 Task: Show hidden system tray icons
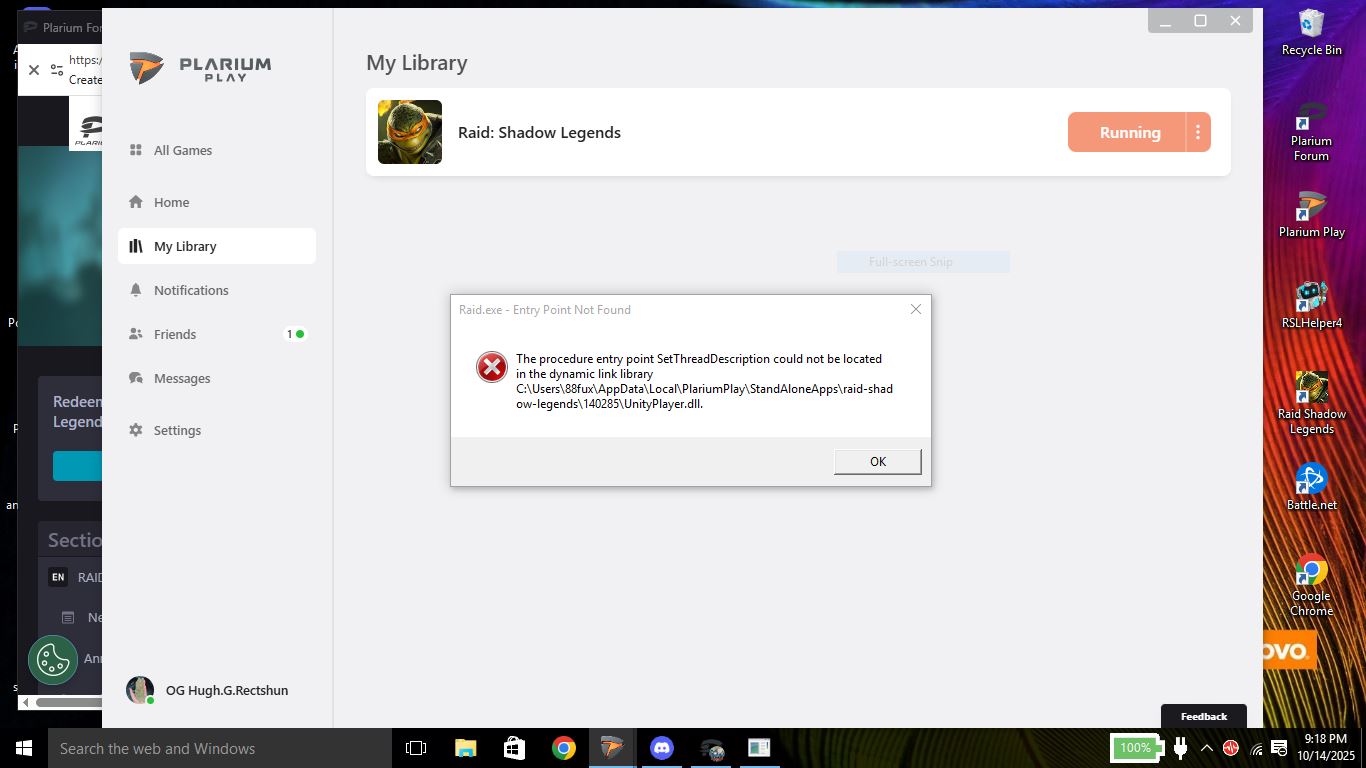point(1206,748)
